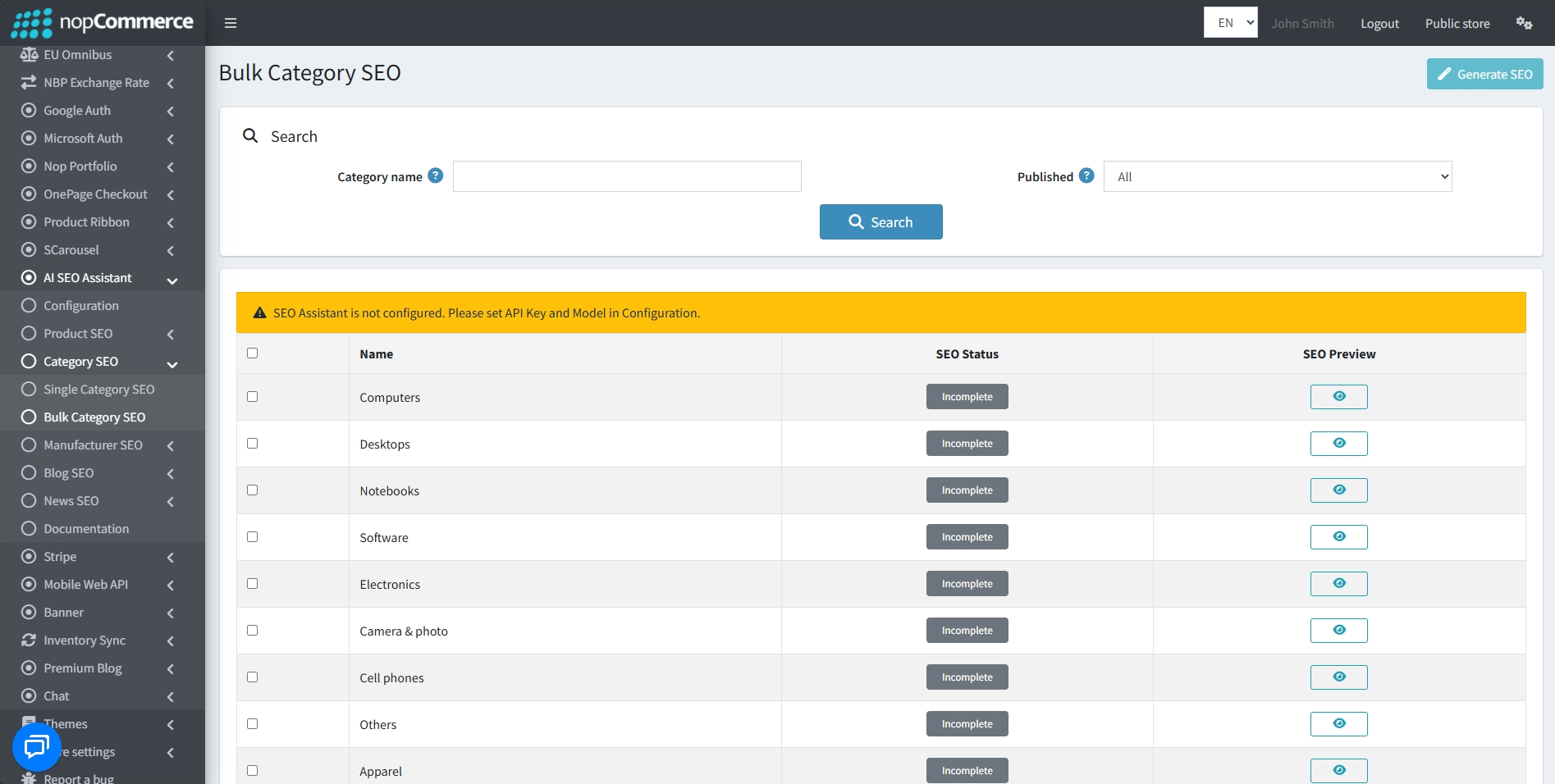The height and width of the screenshot is (784, 1555).
Task: Tick the select-all checkbox in table header
Action: 252,353
